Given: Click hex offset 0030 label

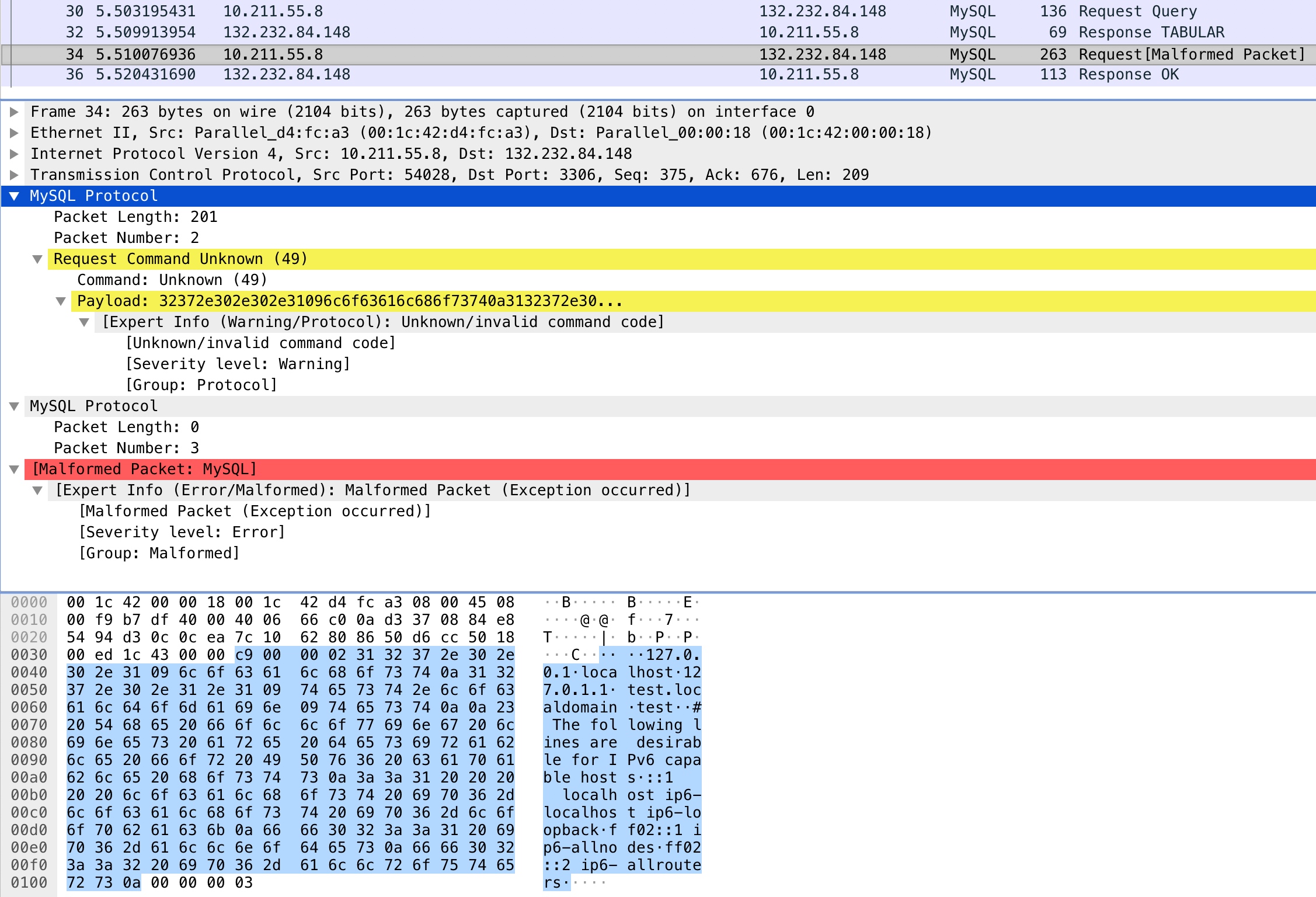Looking at the screenshot, I should point(29,655).
